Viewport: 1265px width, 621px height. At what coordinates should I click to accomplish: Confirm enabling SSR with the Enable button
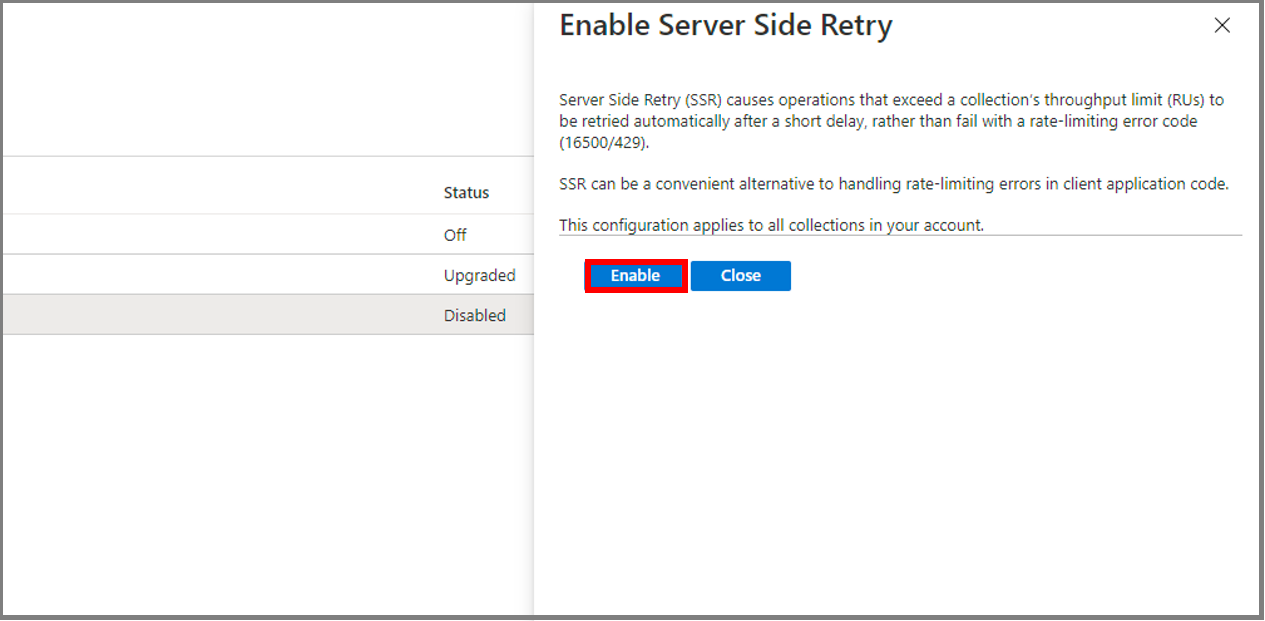(x=635, y=275)
